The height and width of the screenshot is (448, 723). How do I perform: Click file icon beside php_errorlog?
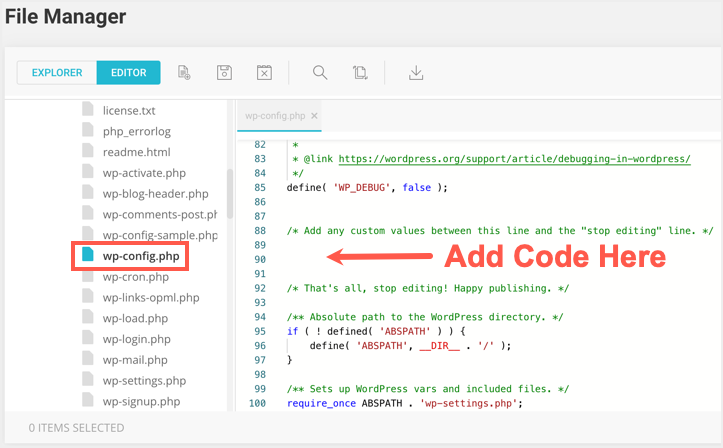[88, 130]
